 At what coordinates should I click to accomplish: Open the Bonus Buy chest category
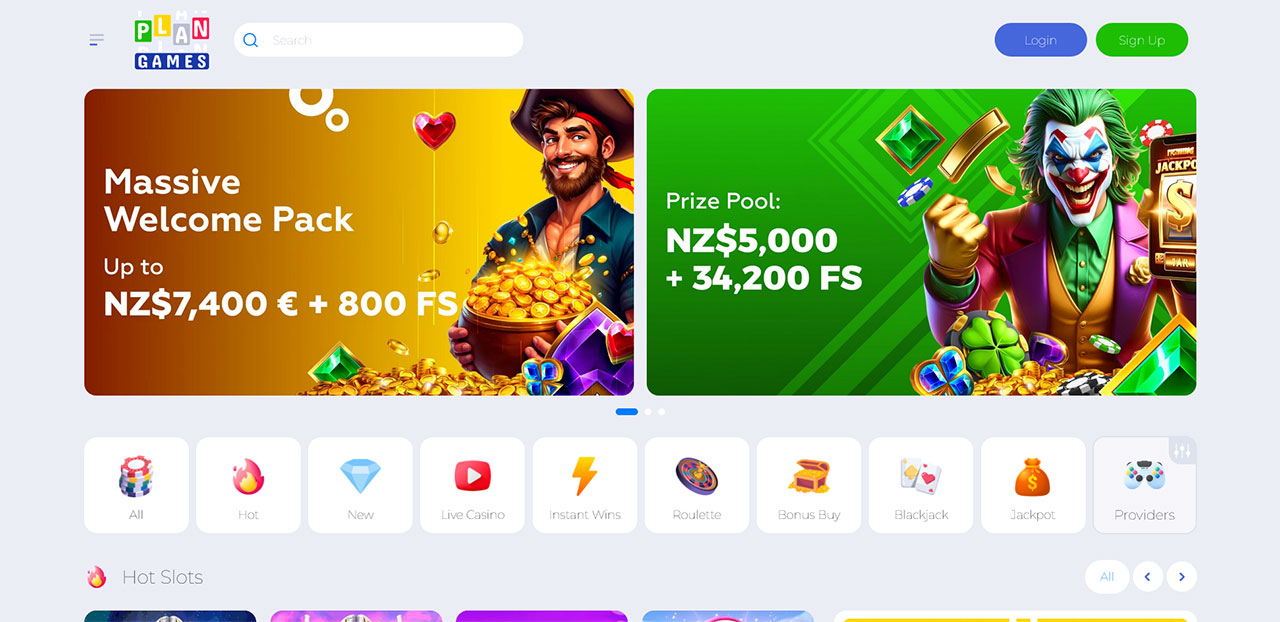[x=808, y=485]
